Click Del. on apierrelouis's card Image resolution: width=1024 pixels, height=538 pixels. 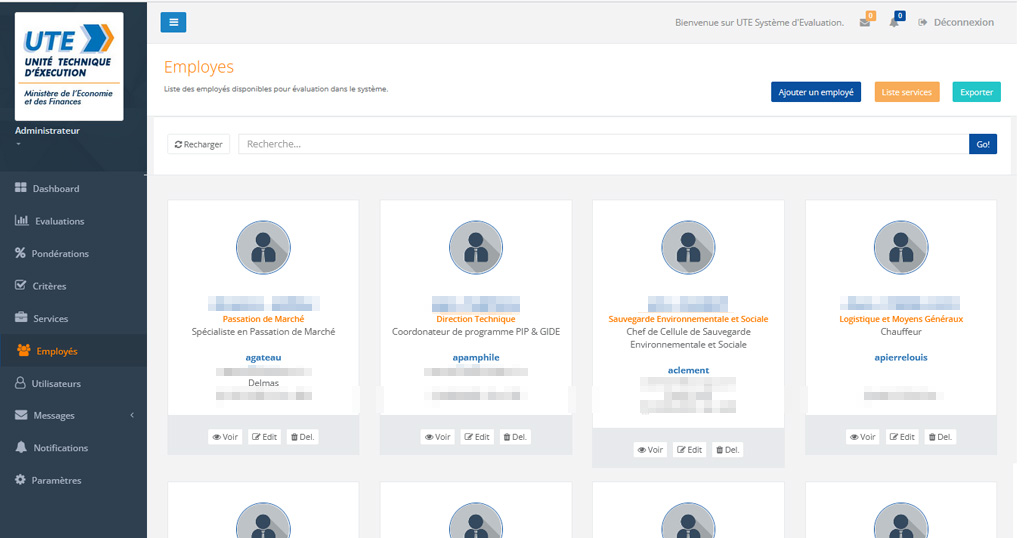[x=940, y=437]
